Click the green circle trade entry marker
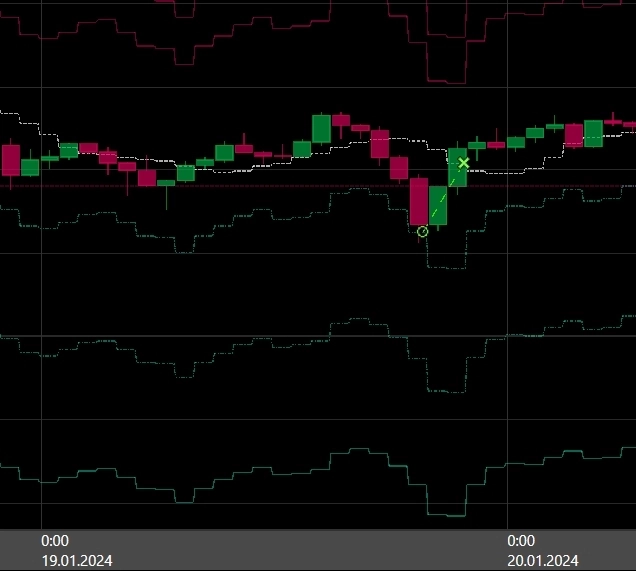The width and height of the screenshot is (636, 571). [422, 231]
